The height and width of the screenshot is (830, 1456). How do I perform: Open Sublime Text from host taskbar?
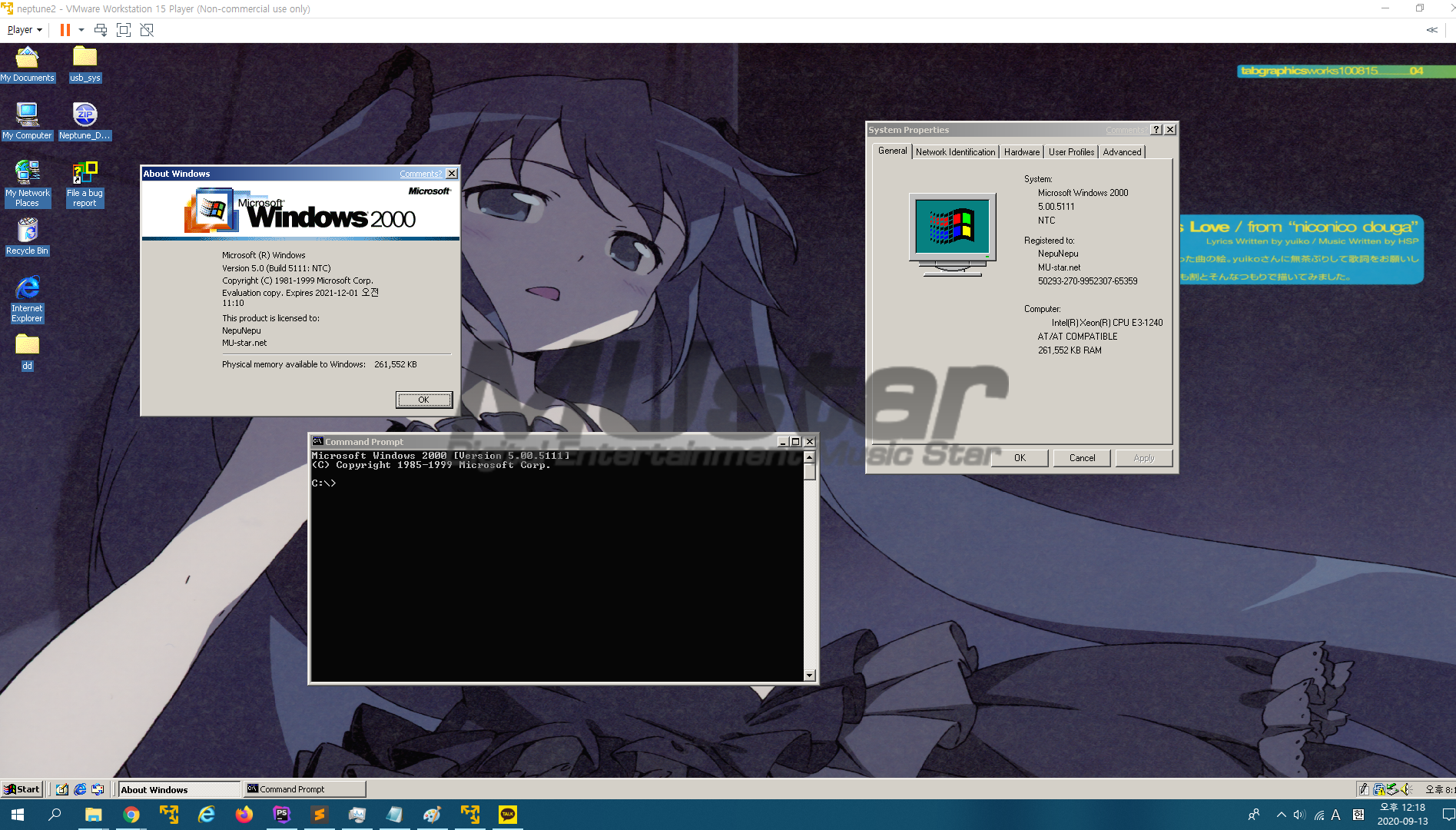[320, 815]
